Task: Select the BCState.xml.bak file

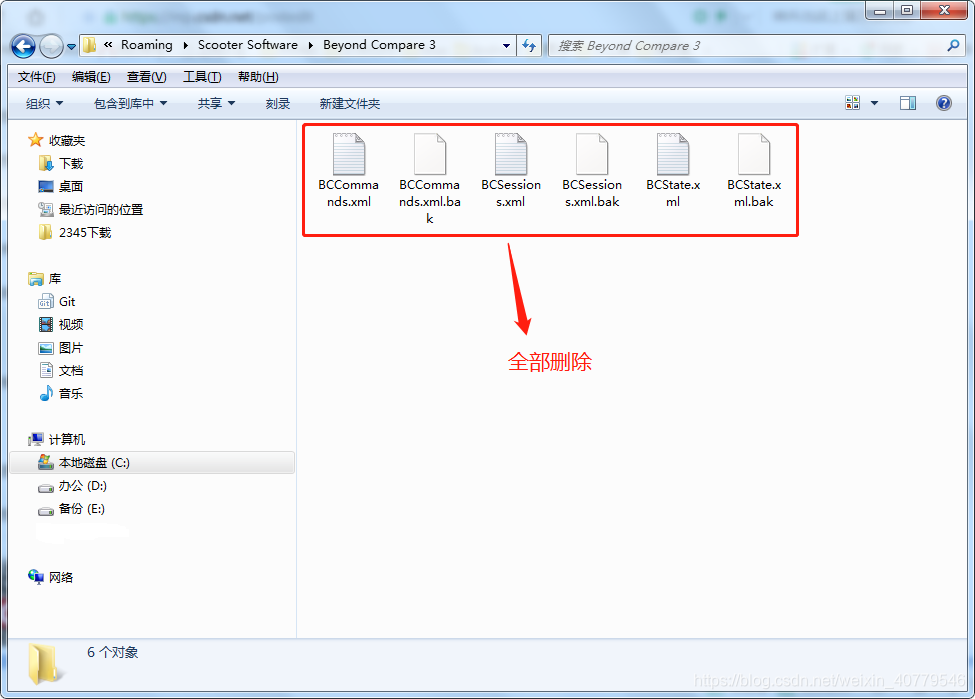Action: coord(754,170)
